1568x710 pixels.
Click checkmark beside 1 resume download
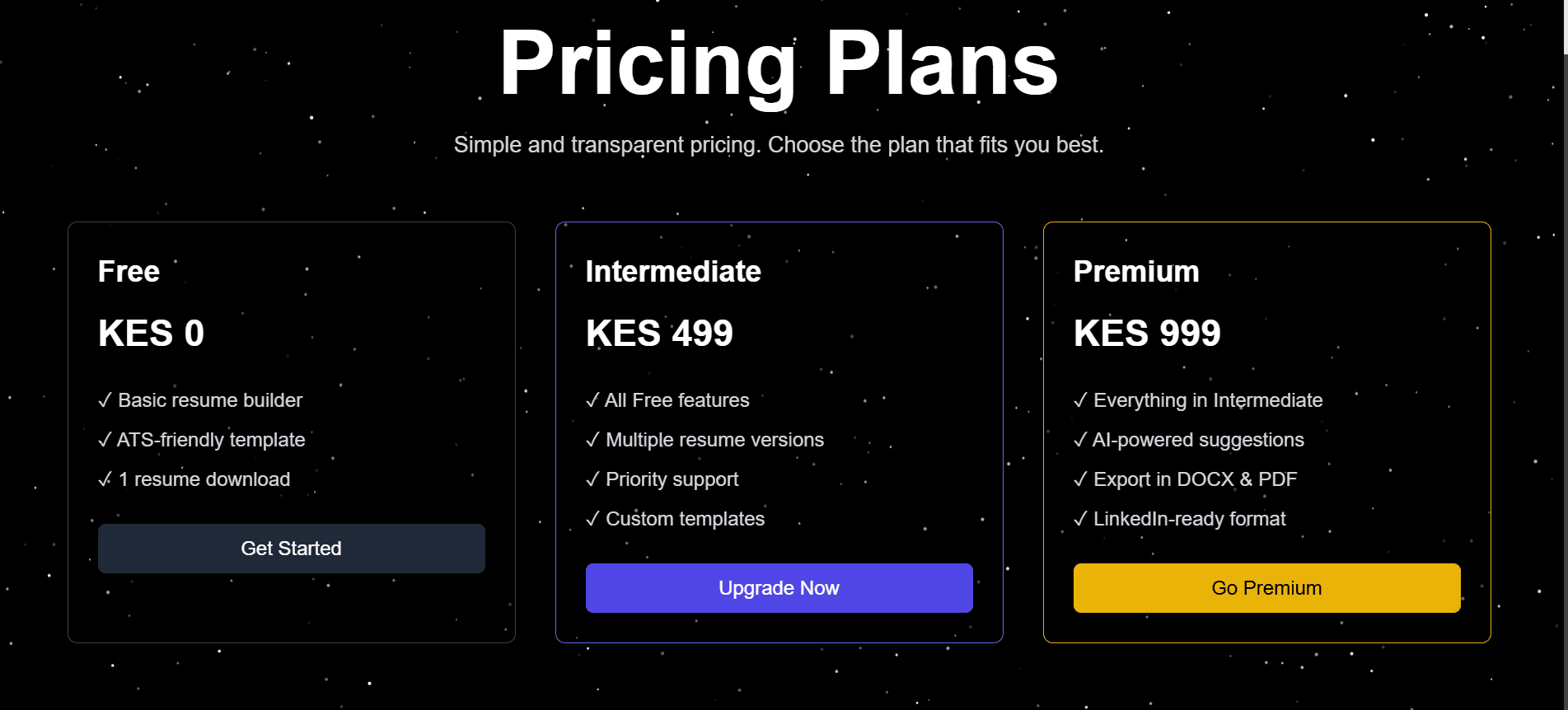[105, 480]
